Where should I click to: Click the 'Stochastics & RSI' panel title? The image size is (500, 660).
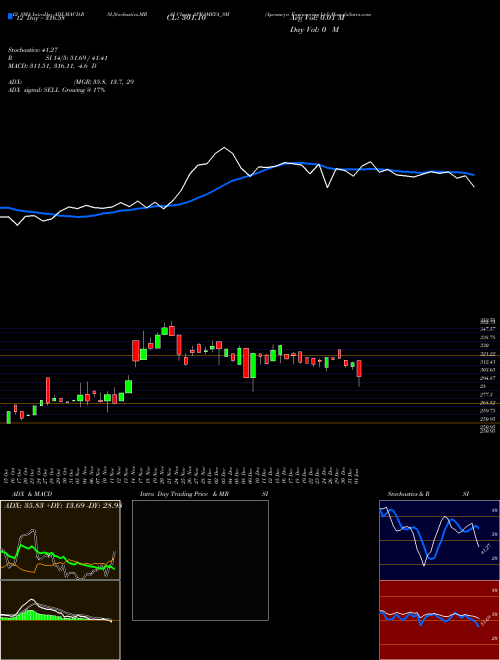[x=428, y=494]
